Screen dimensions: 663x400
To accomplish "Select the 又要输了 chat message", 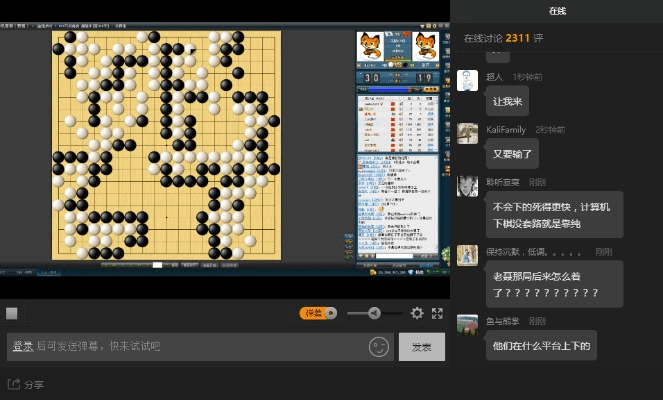I will [512, 153].
